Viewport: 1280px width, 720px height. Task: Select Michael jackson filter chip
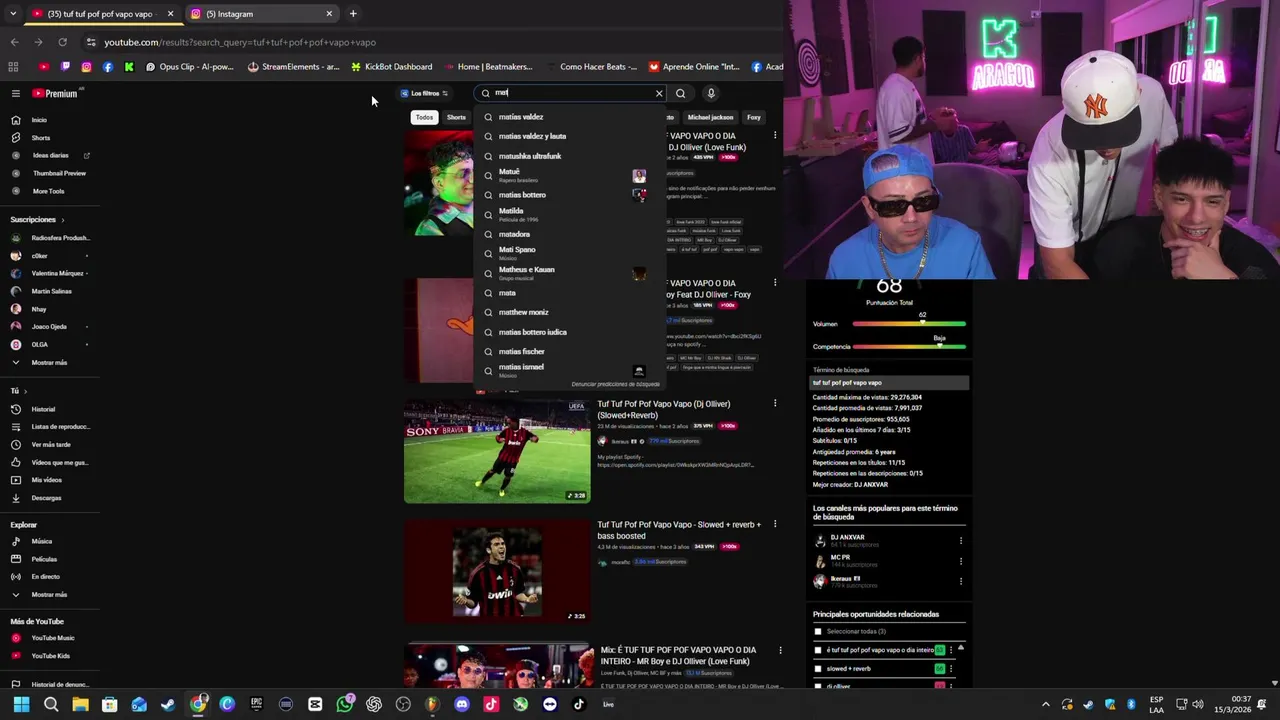click(x=710, y=117)
